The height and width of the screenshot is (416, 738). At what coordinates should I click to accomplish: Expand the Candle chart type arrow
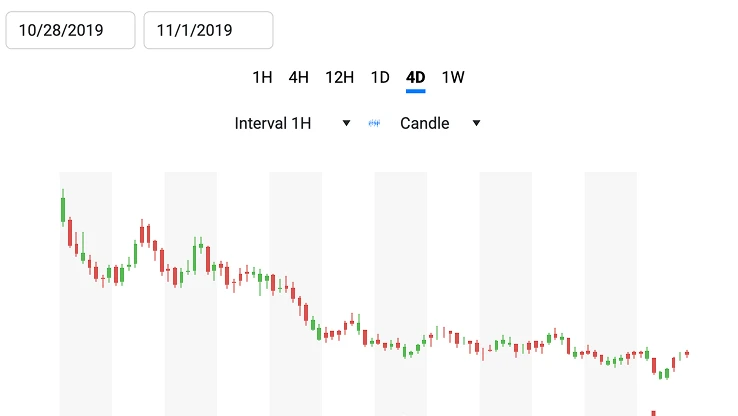(476, 123)
